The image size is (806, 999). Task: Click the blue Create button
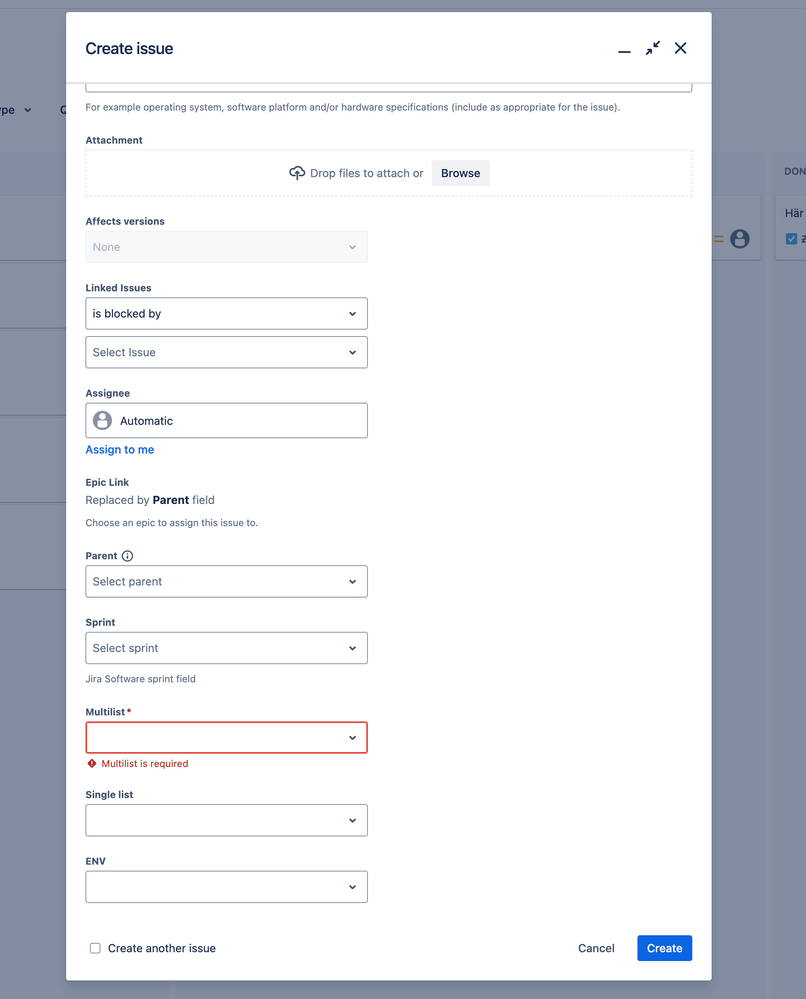665,948
